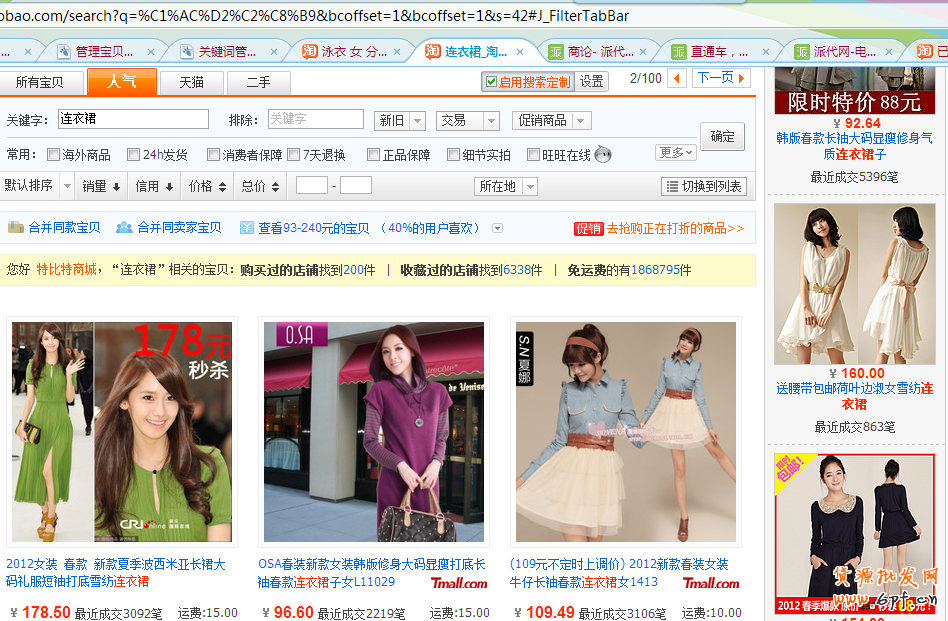Screen dimensions: 948x621
Task: Sort by 价格 arrows
Action: (222, 187)
